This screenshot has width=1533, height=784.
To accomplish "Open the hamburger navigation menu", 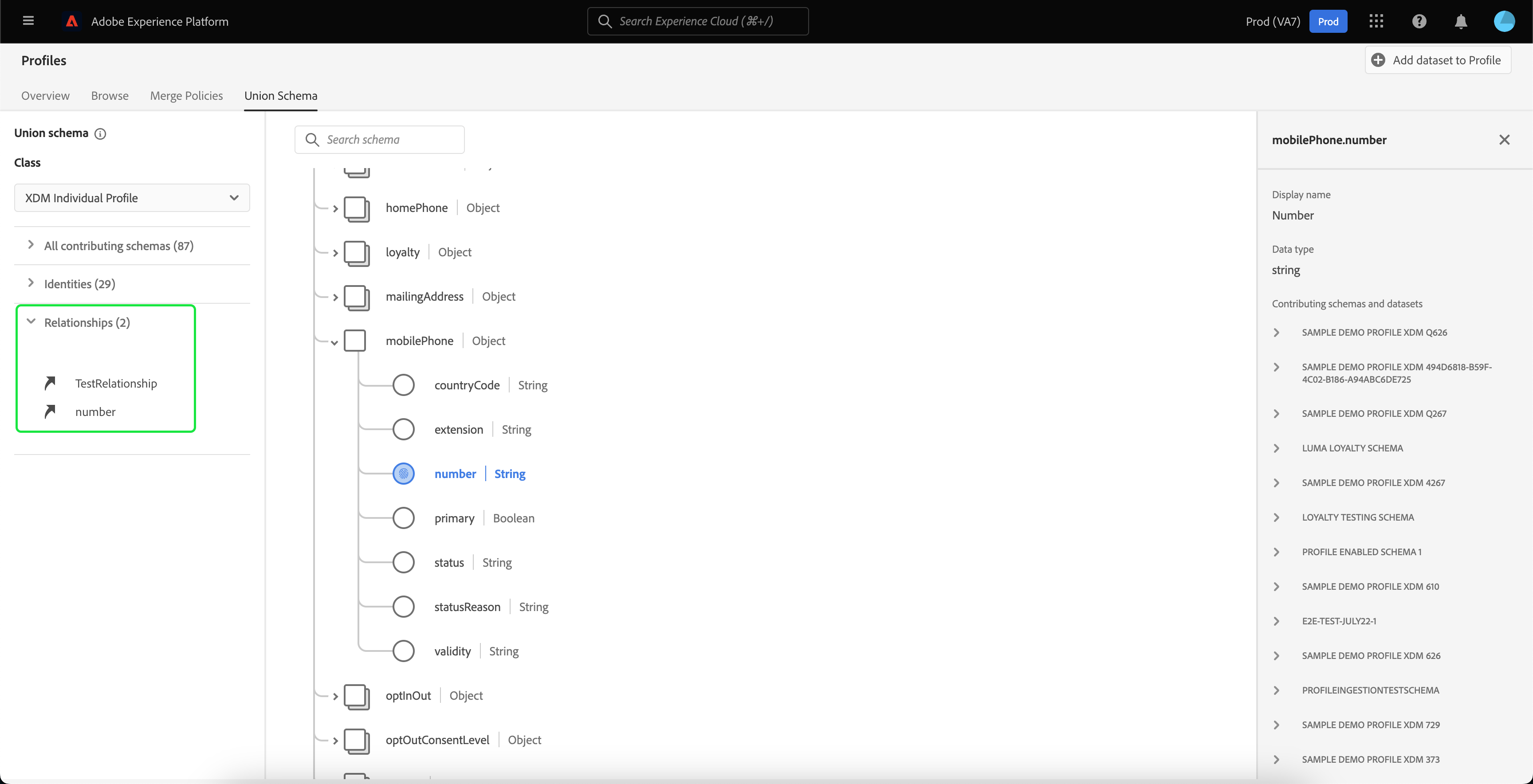I will pos(28,21).
